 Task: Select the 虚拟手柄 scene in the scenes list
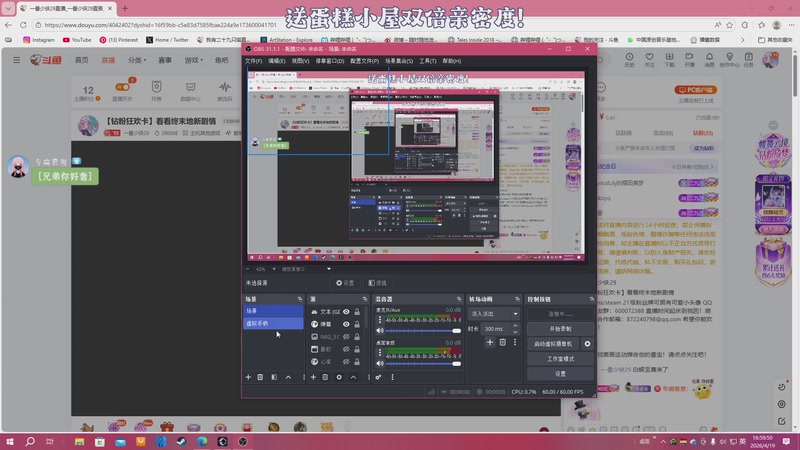click(273, 323)
